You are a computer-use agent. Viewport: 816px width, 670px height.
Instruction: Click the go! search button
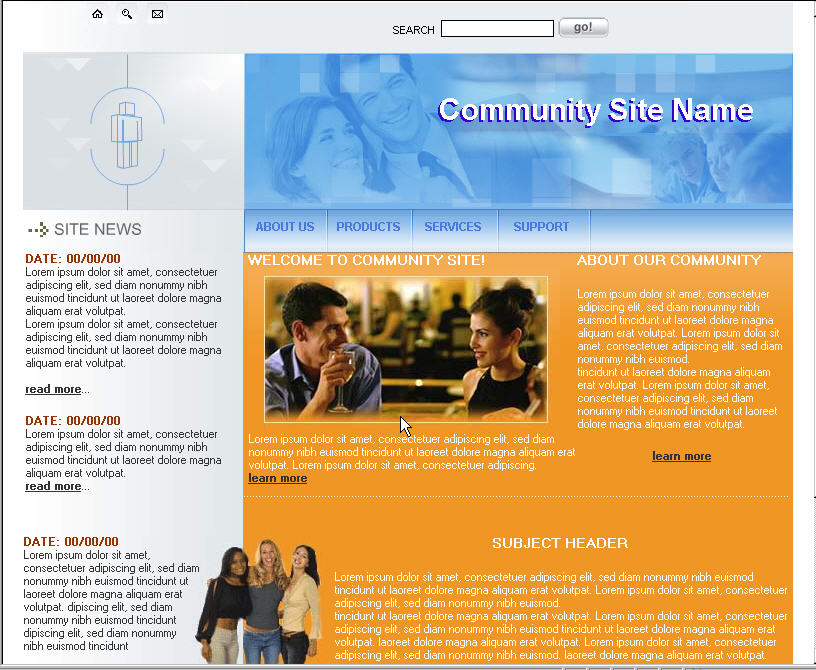coord(583,28)
